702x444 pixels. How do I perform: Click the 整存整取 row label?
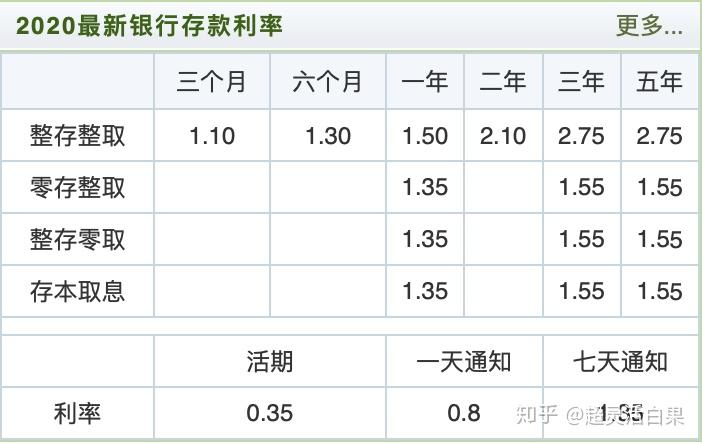point(77,136)
